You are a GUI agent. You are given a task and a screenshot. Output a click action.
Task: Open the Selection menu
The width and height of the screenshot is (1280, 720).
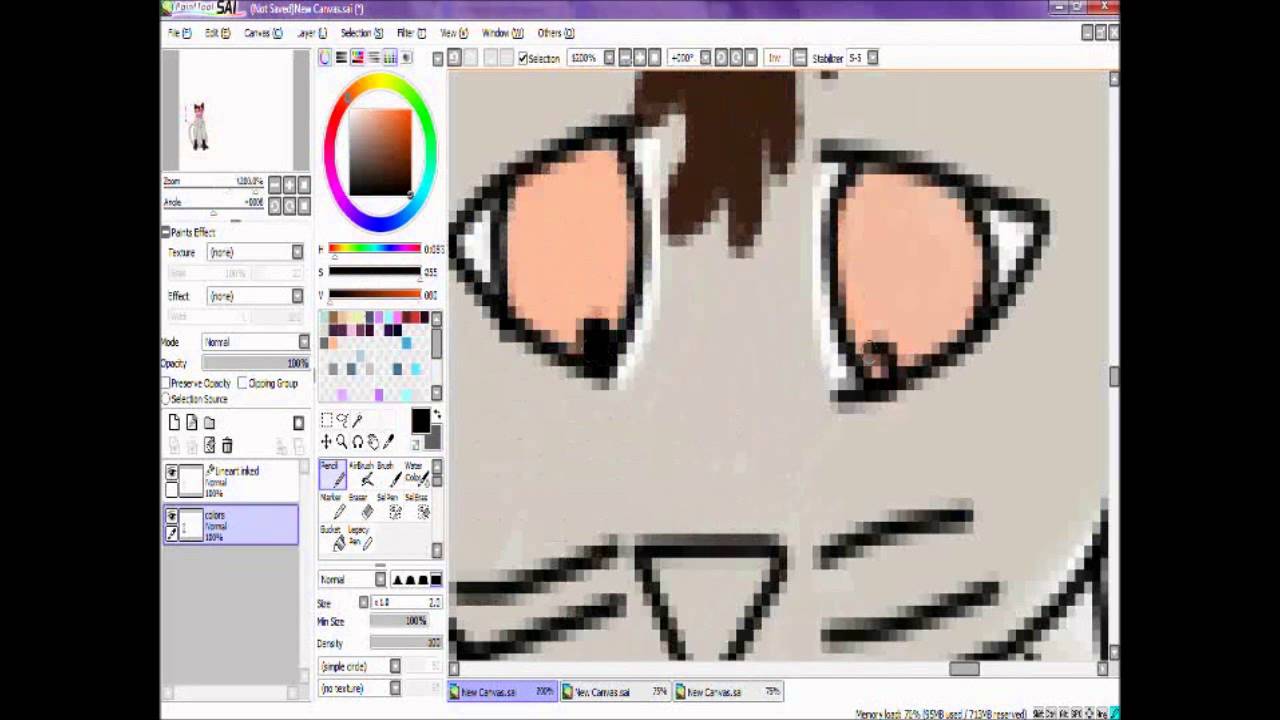(x=362, y=33)
